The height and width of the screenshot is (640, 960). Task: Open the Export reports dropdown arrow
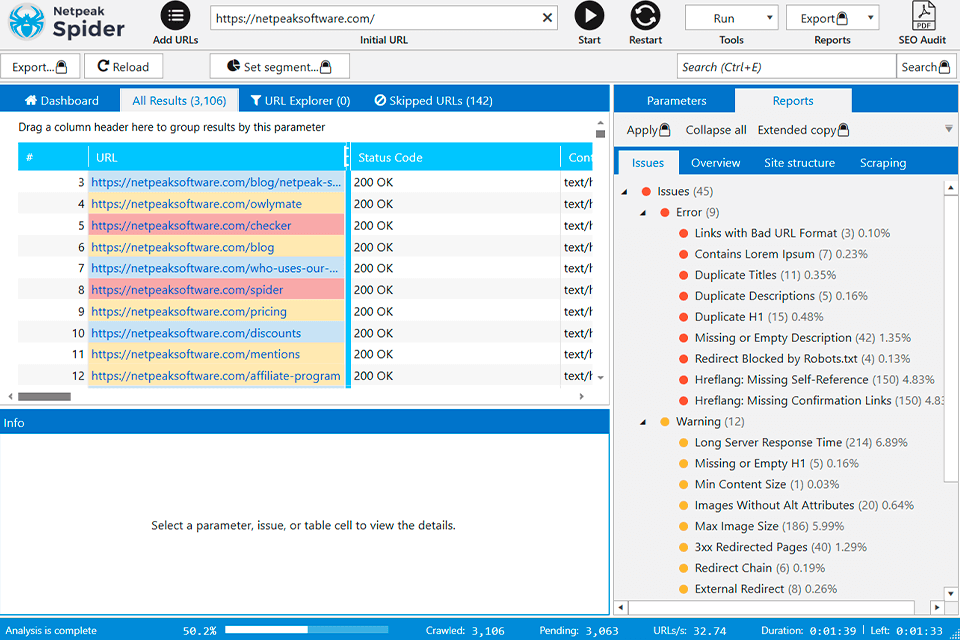(870, 18)
